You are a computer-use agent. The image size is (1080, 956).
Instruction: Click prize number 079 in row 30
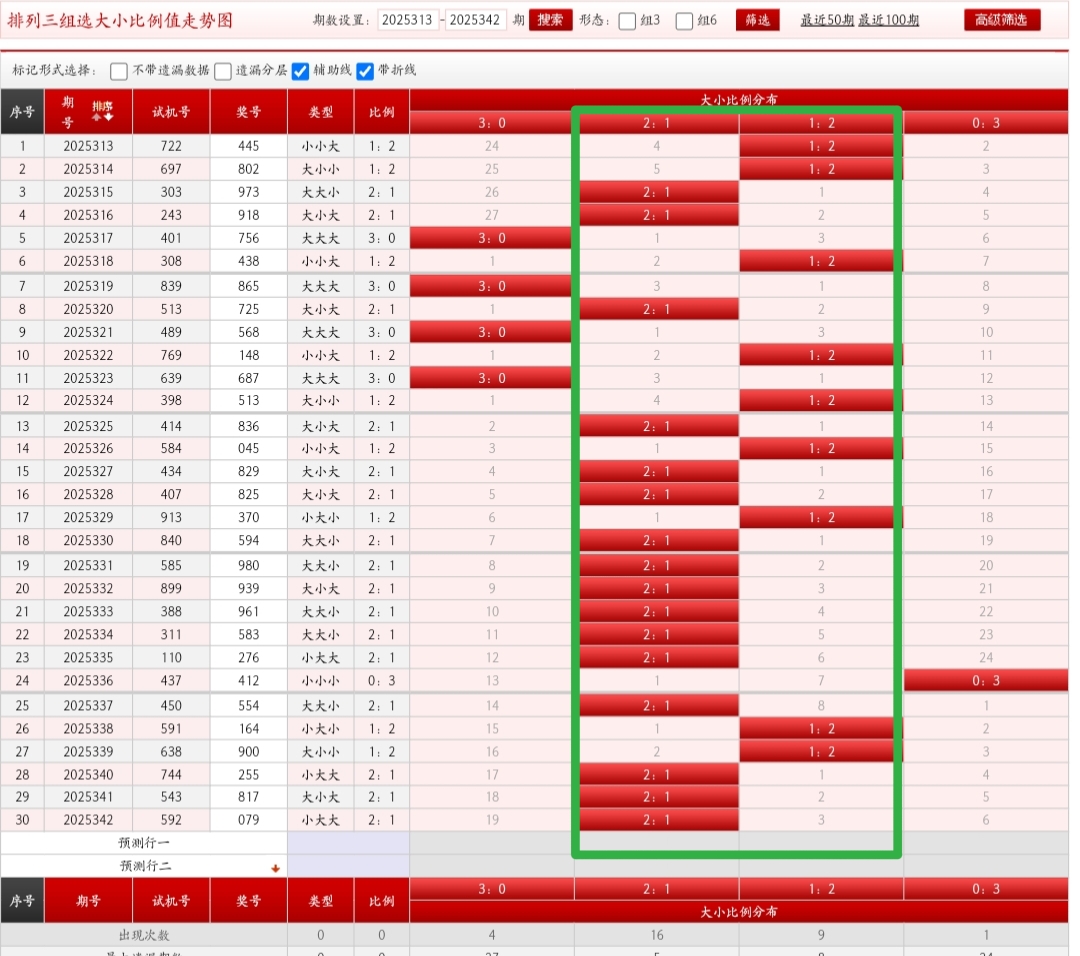tap(248, 820)
